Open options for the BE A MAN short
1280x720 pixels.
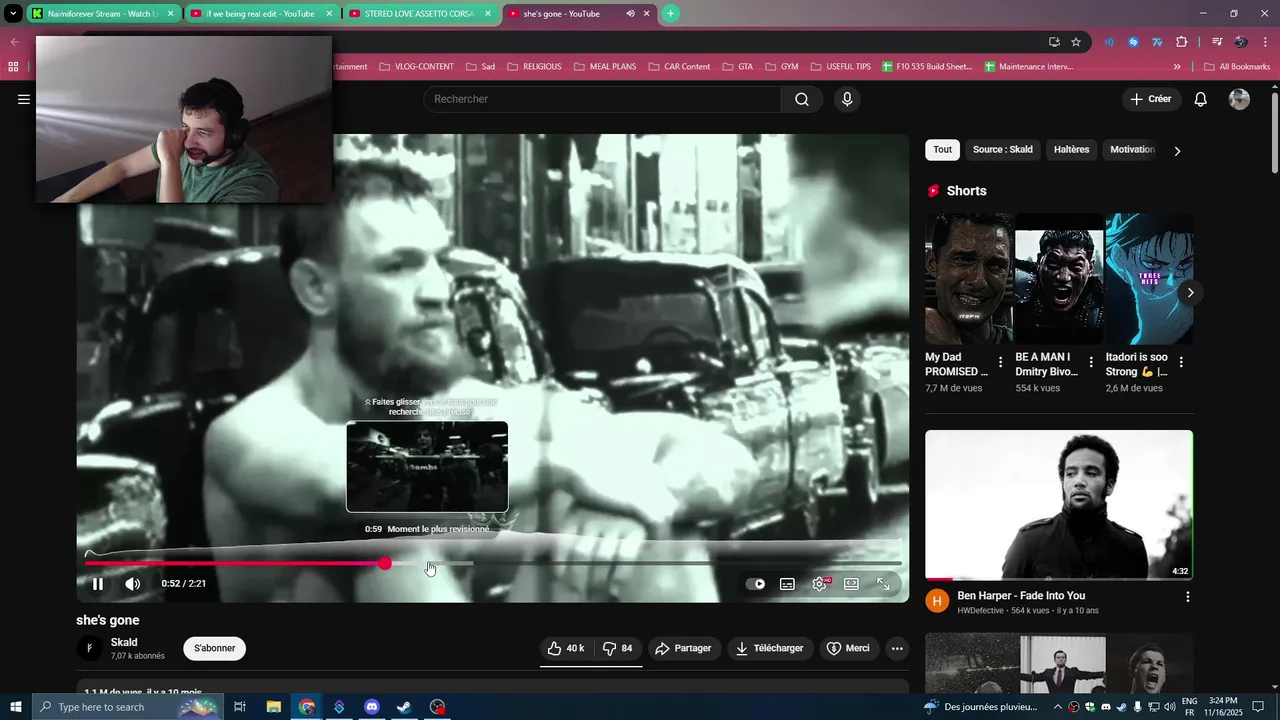pos(1091,362)
